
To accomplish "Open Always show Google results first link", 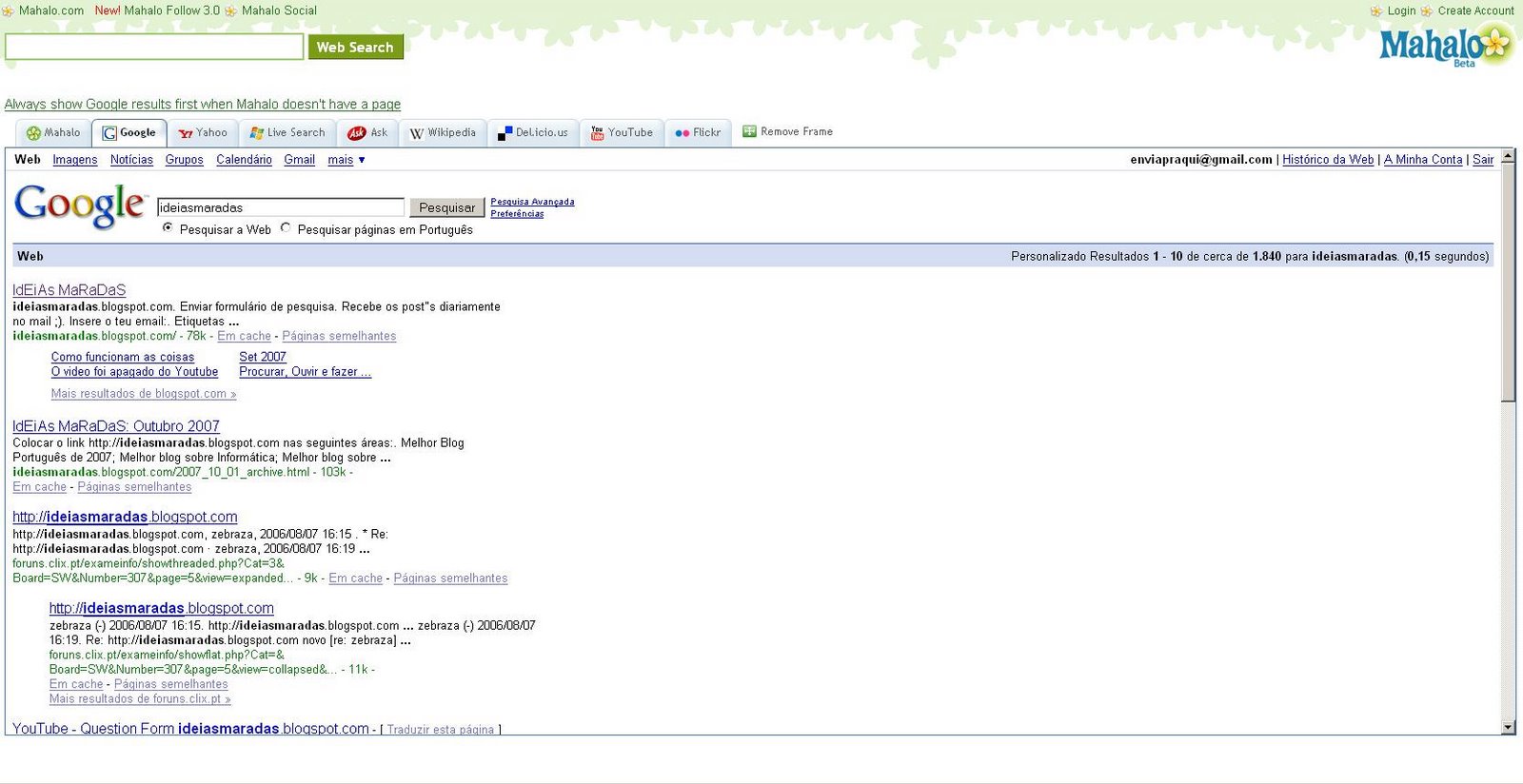I will [x=203, y=105].
